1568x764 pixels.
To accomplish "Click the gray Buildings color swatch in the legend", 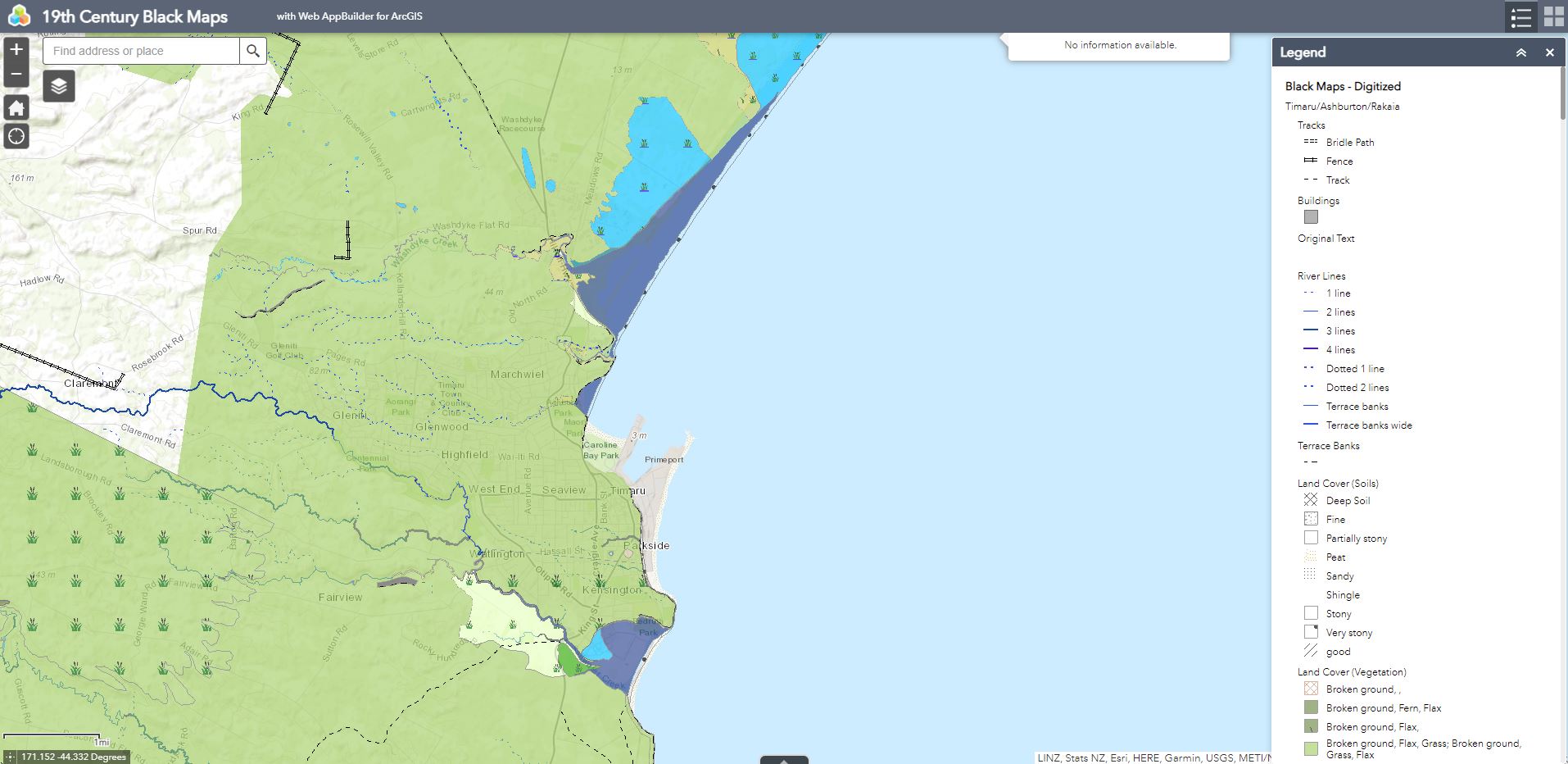I will click(1311, 216).
